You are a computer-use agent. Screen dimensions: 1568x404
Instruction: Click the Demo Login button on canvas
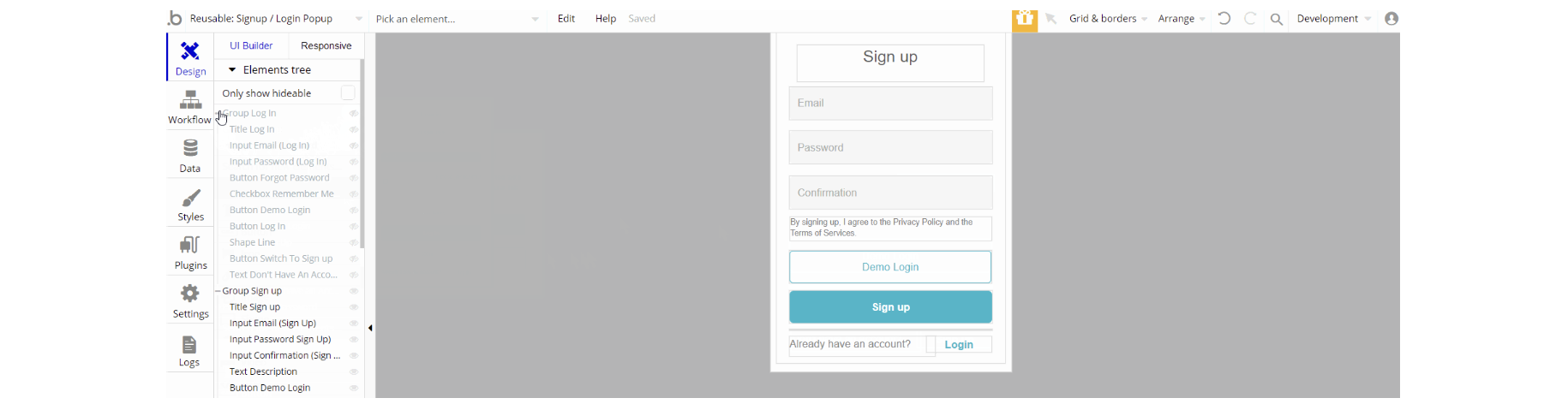tap(890, 267)
